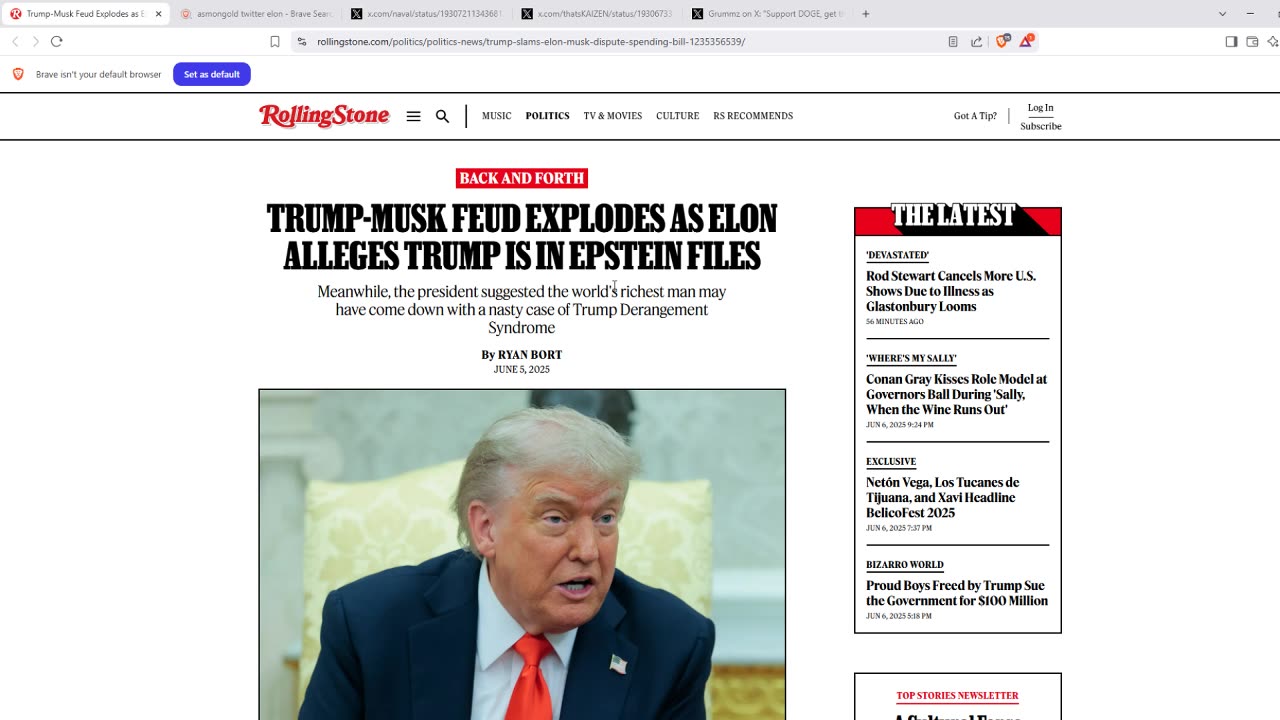The width and height of the screenshot is (1280, 720).
Task: Click the Trump article photo
Action: coord(522,555)
